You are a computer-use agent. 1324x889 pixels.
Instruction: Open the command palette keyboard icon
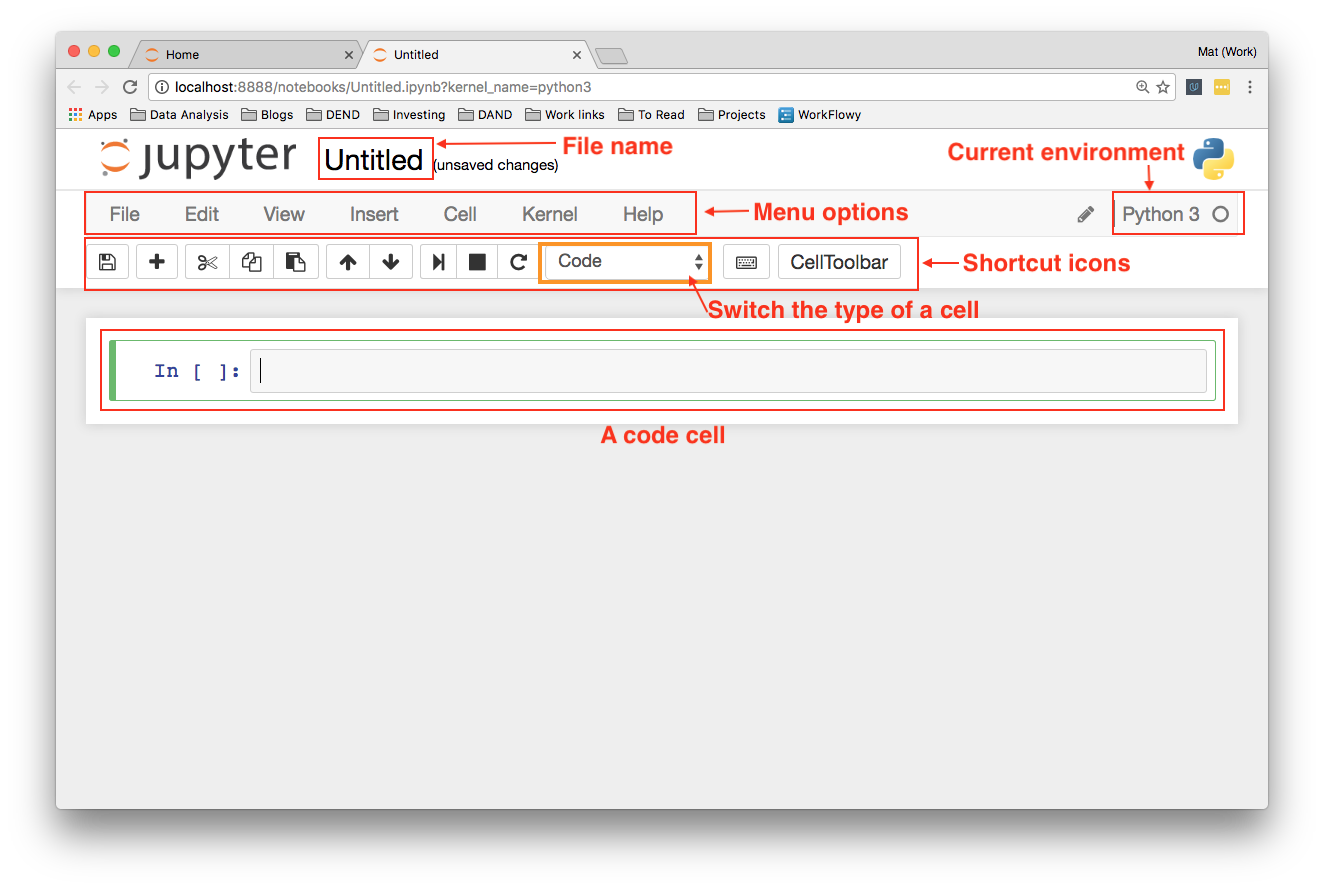pyautogui.click(x=746, y=262)
